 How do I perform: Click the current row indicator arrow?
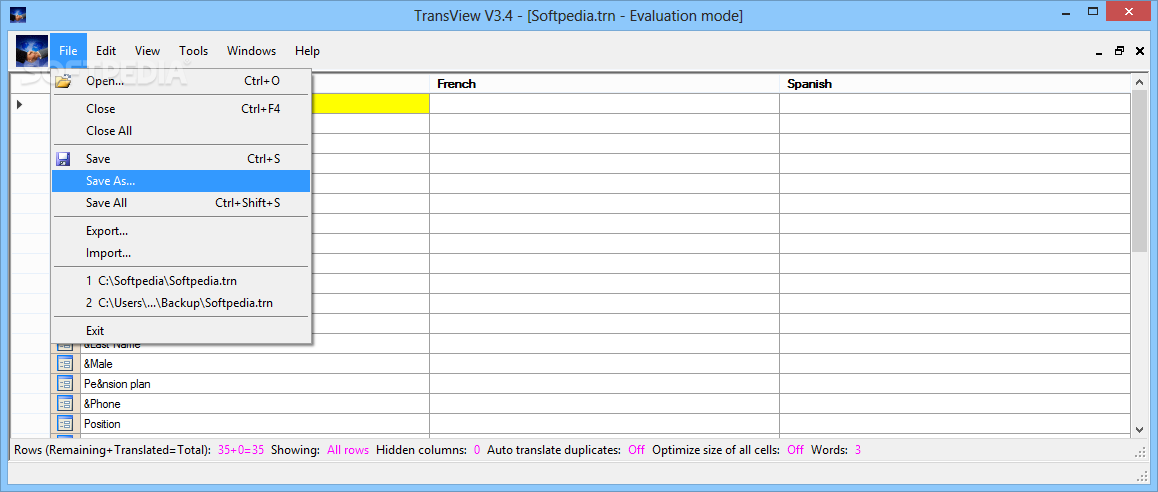19,104
